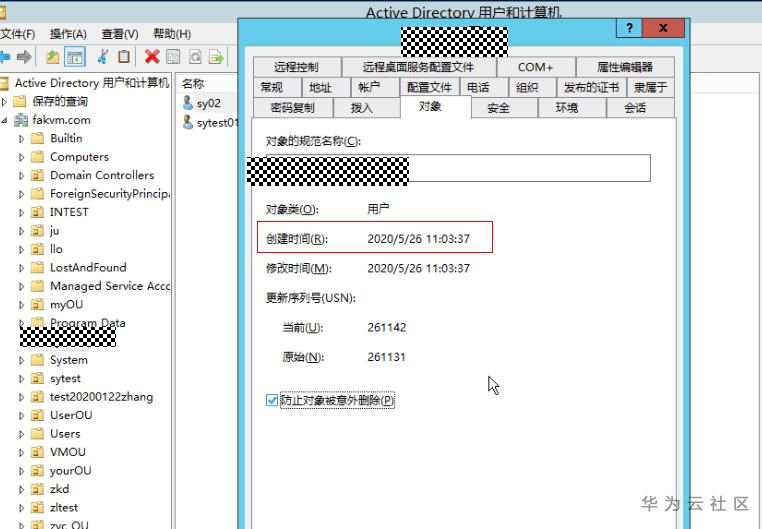The width and height of the screenshot is (762, 529).
Task: Click the Saved Queries (保存的查询) folder icon
Action: (19, 102)
